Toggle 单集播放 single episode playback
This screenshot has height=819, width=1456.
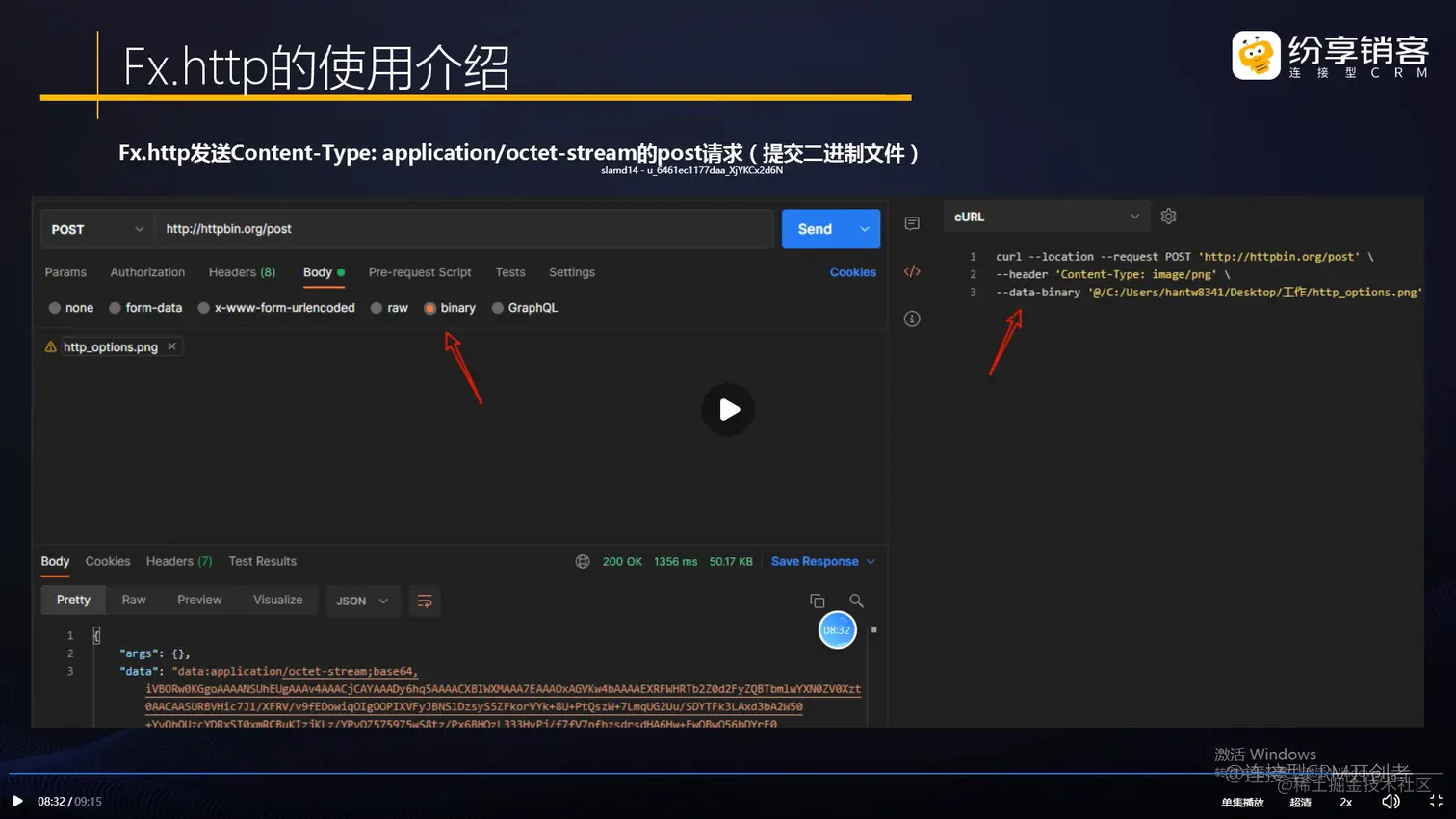[x=1242, y=802]
